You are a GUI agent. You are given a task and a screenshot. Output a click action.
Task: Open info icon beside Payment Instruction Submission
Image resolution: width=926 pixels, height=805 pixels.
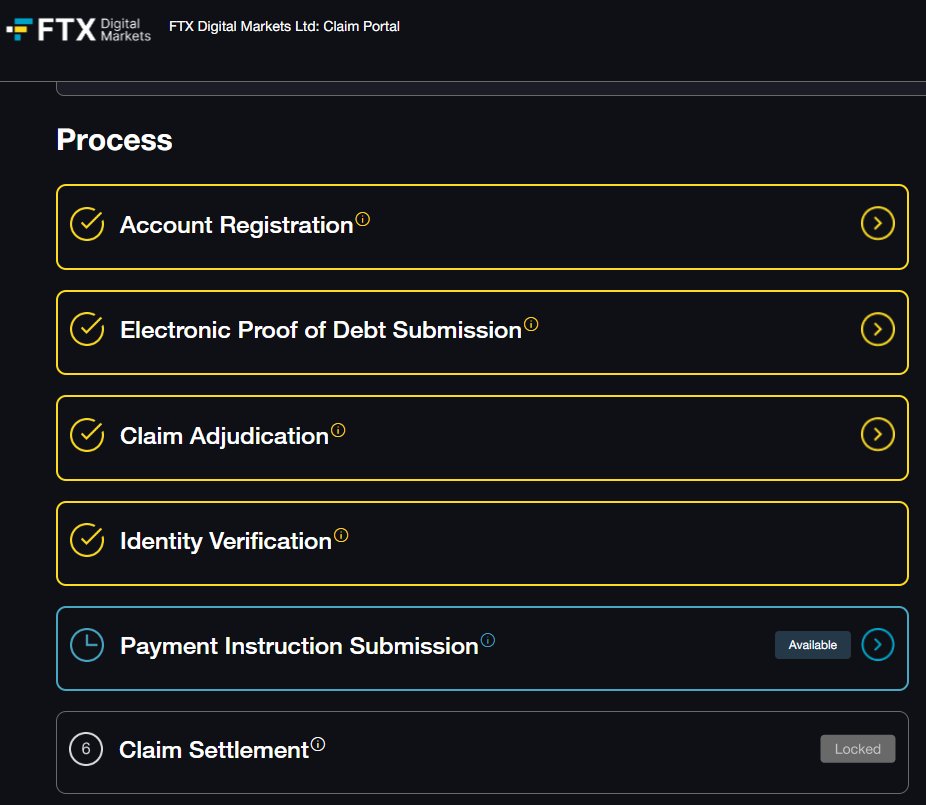coord(488,640)
